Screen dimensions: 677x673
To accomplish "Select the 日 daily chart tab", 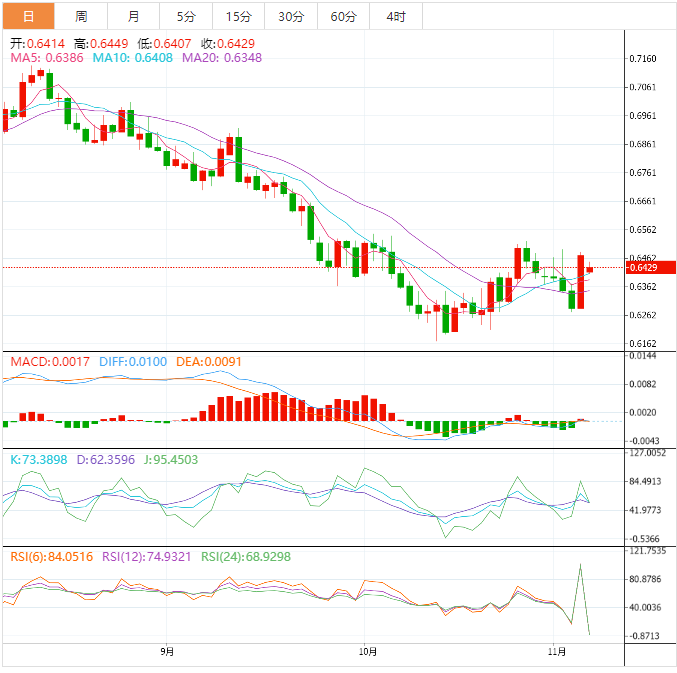I will pyautogui.click(x=28, y=16).
